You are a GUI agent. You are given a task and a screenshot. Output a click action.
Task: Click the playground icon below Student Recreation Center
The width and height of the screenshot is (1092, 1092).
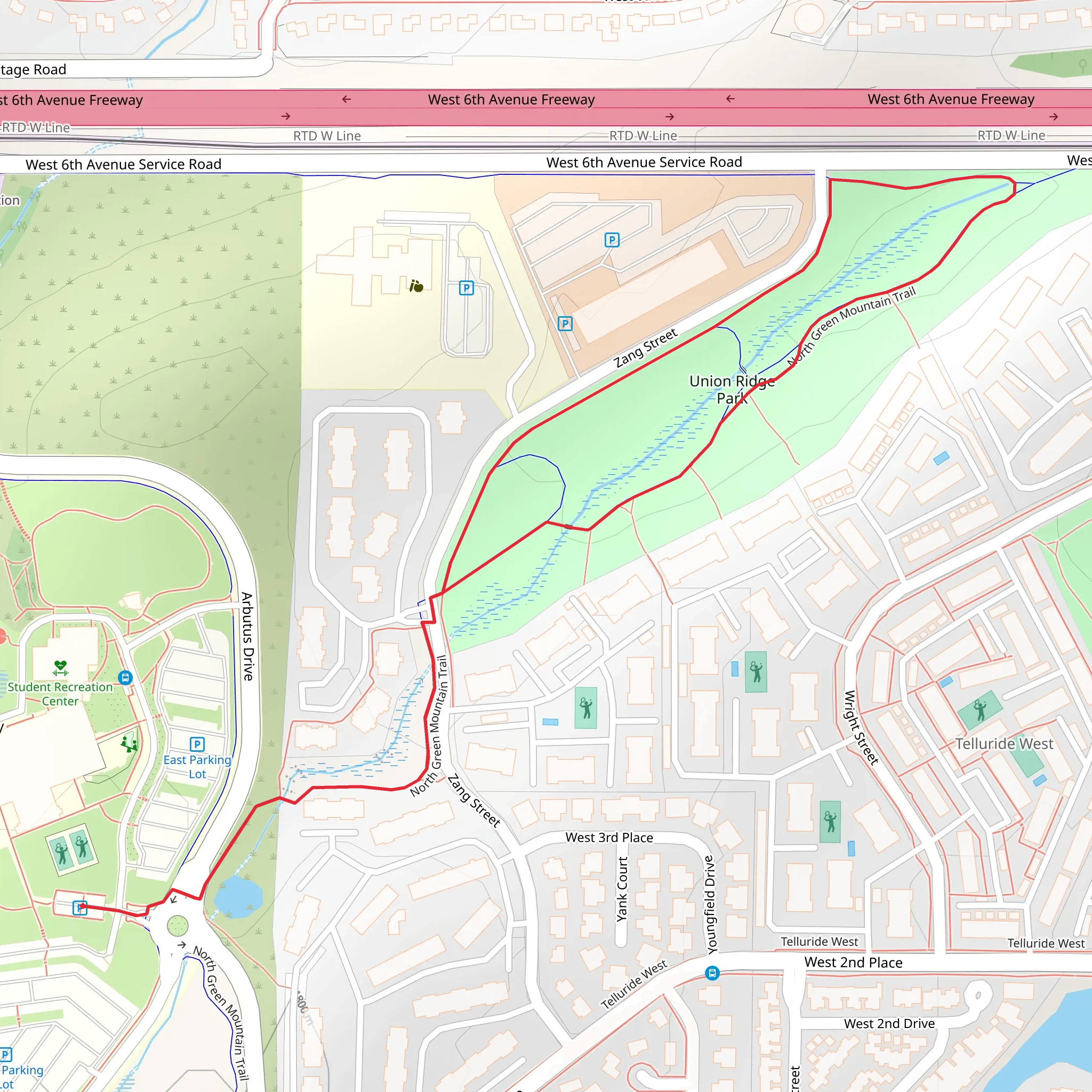(x=129, y=743)
